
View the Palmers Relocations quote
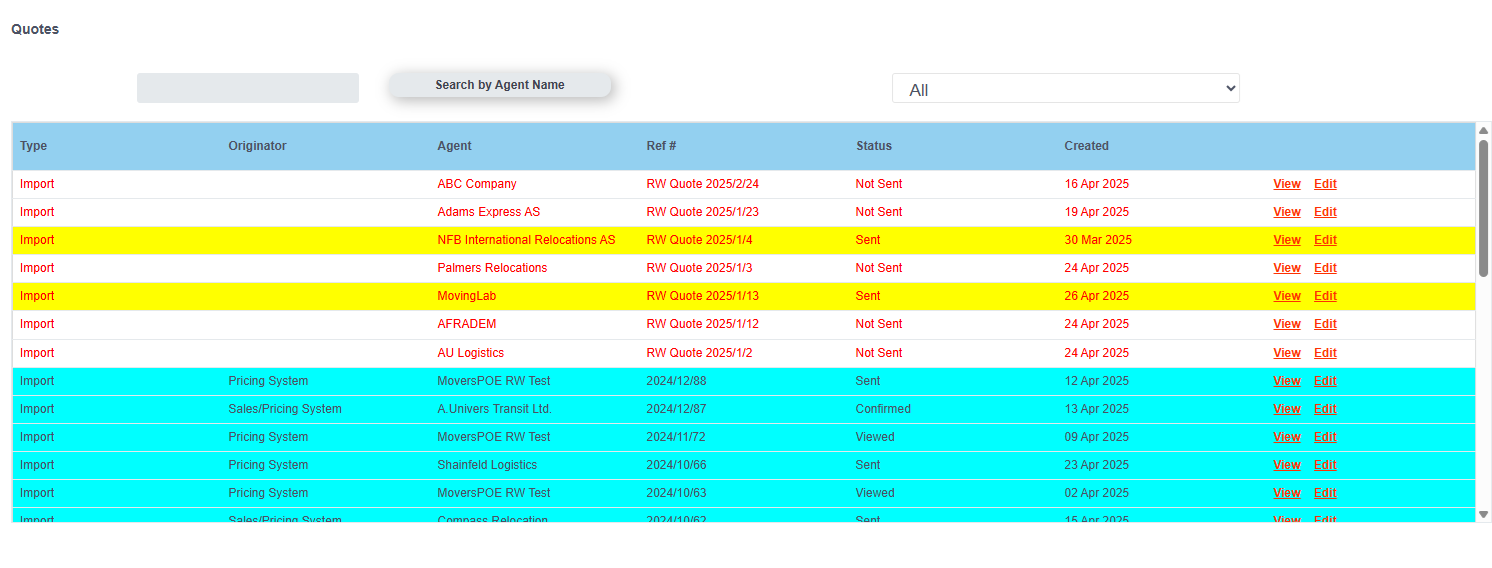point(1287,268)
